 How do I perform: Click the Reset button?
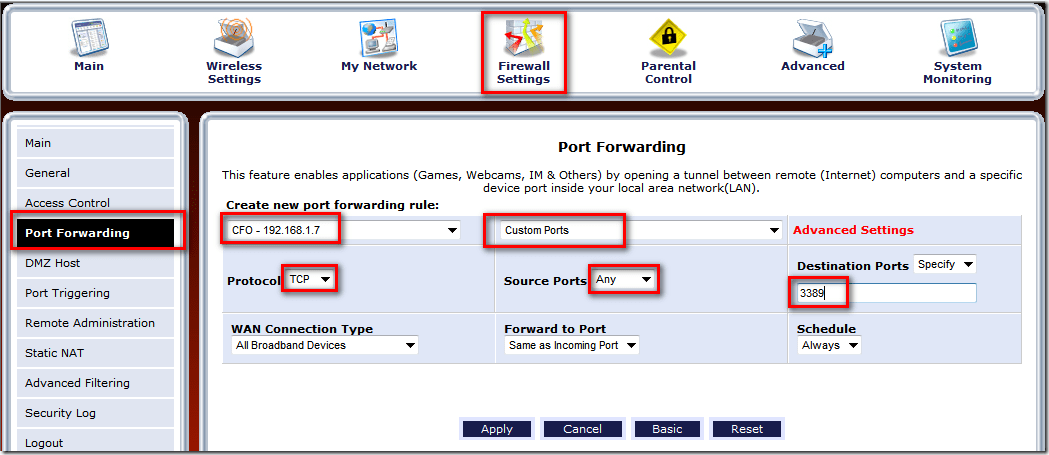(x=747, y=429)
